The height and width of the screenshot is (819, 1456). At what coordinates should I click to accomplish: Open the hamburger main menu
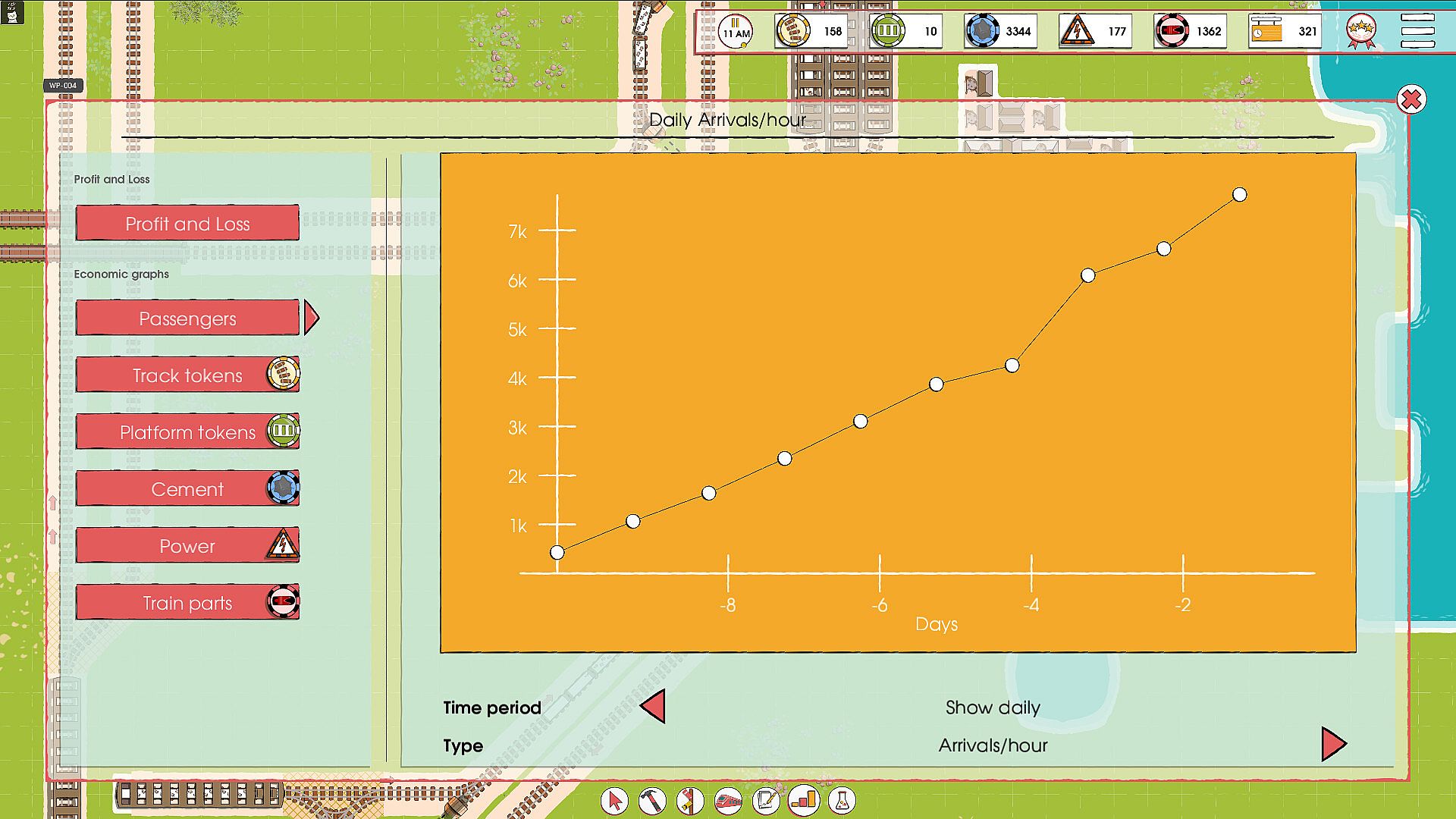click(x=1417, y=31)
